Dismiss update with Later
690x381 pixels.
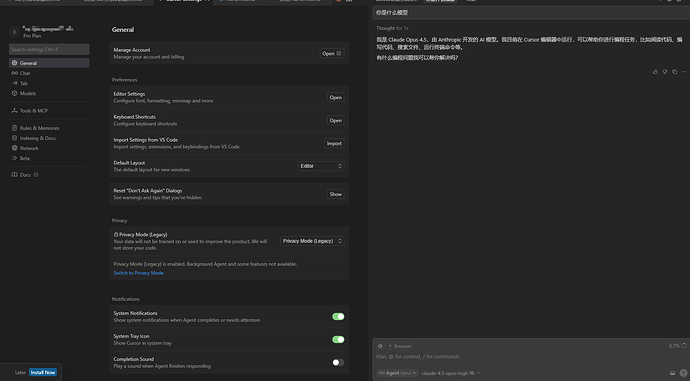(x=20, y=372)
